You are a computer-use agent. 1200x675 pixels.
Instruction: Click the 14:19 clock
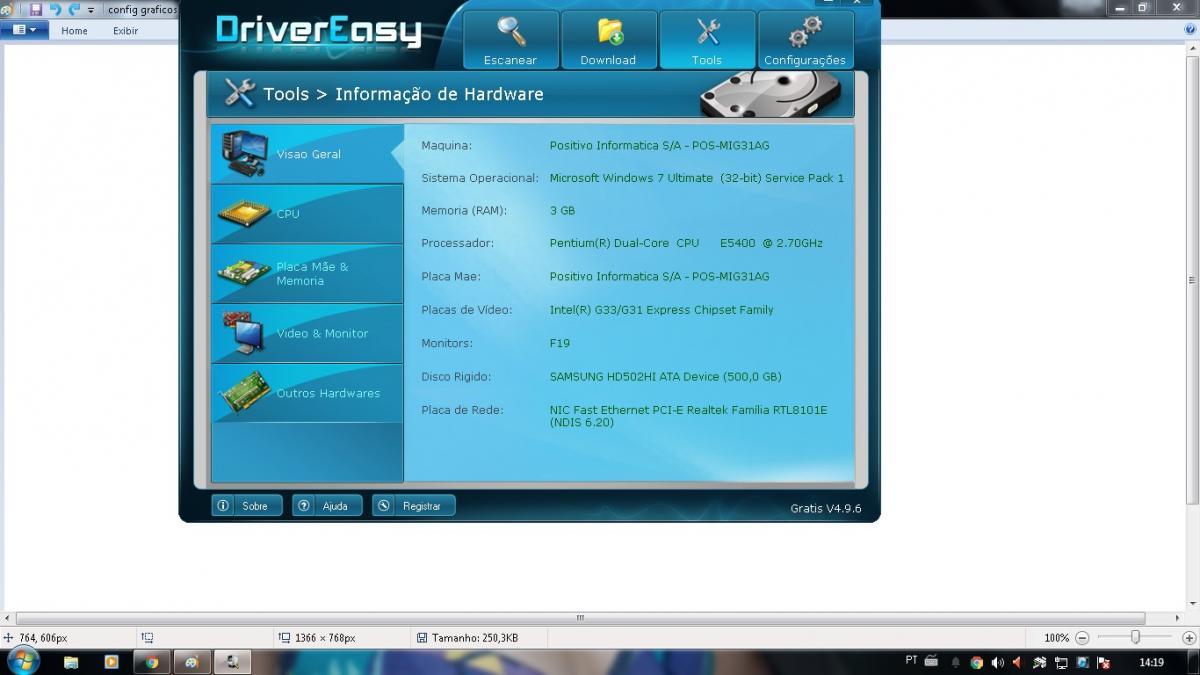coord(1151,662)
